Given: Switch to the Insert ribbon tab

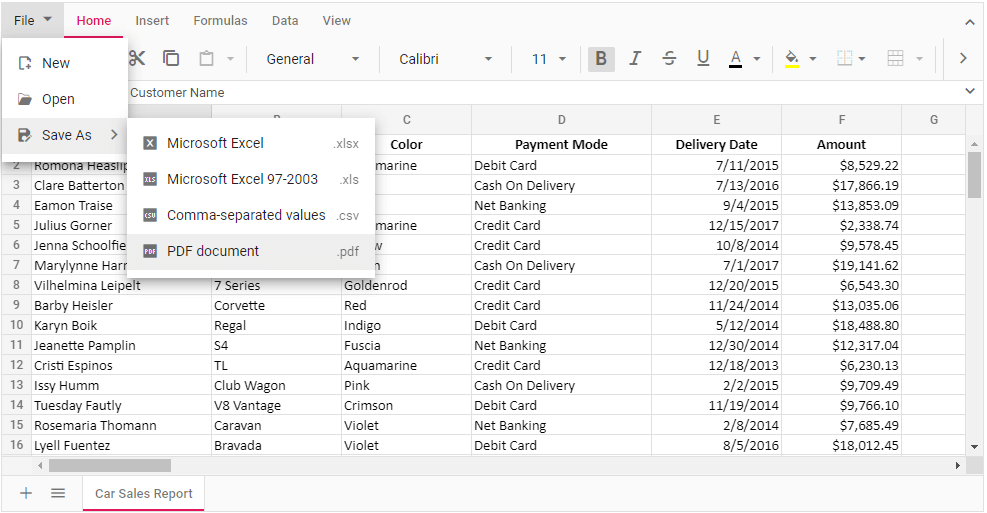Looking at the screenshot, I should click(152, 20).
